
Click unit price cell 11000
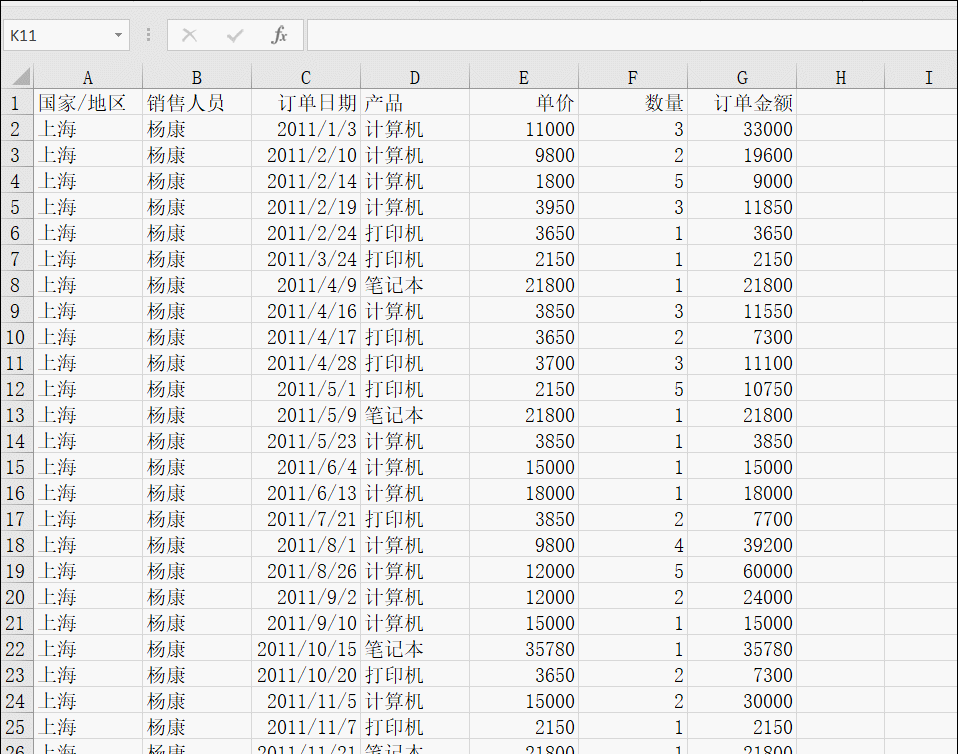pyautogui.click(x=524, y=129)
